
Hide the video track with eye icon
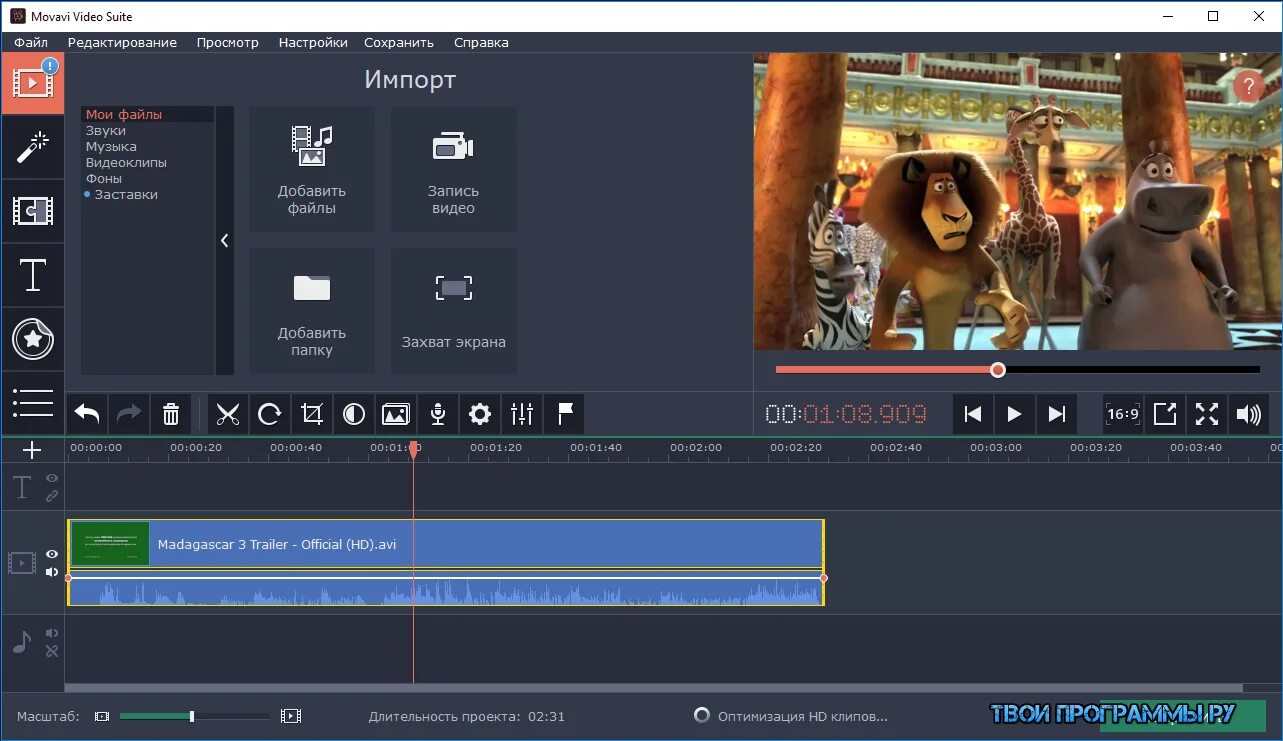coord(52,554)
